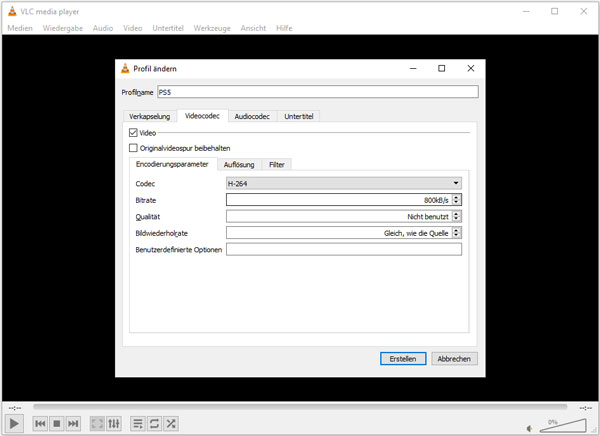600x436 pixels.
Task: Uncheck the Video checkbox
Action: point(134,132)
